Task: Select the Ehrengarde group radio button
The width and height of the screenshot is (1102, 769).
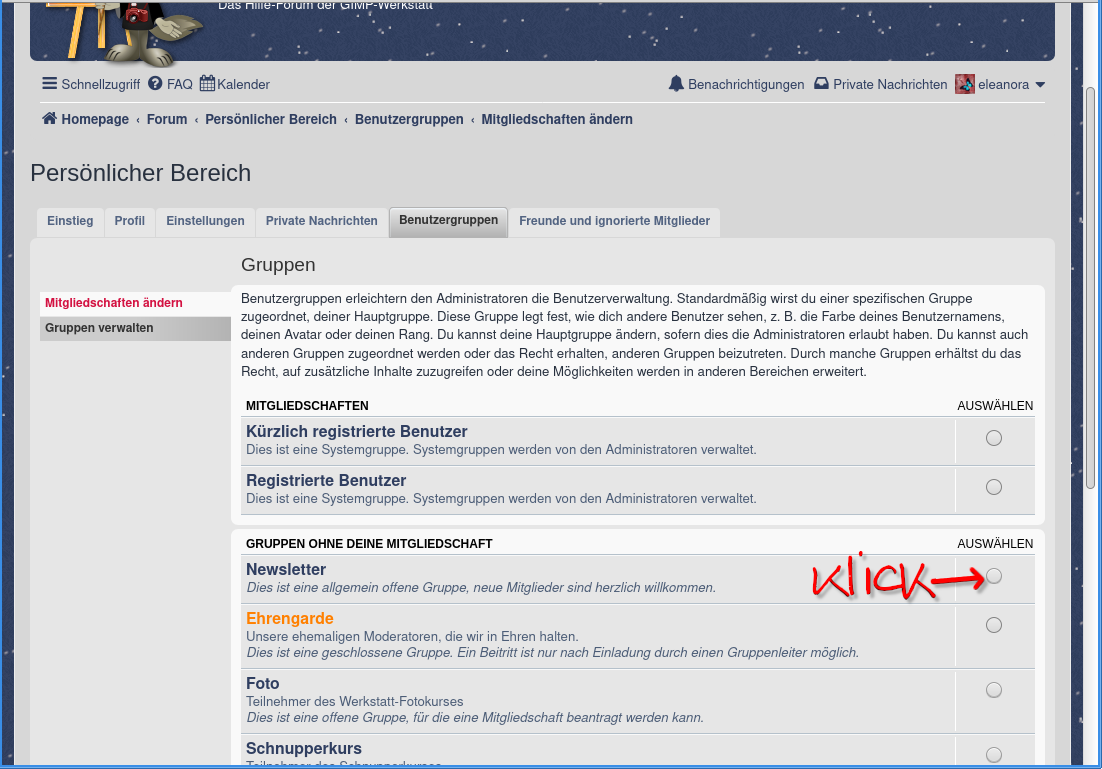Action: point(994,625)
